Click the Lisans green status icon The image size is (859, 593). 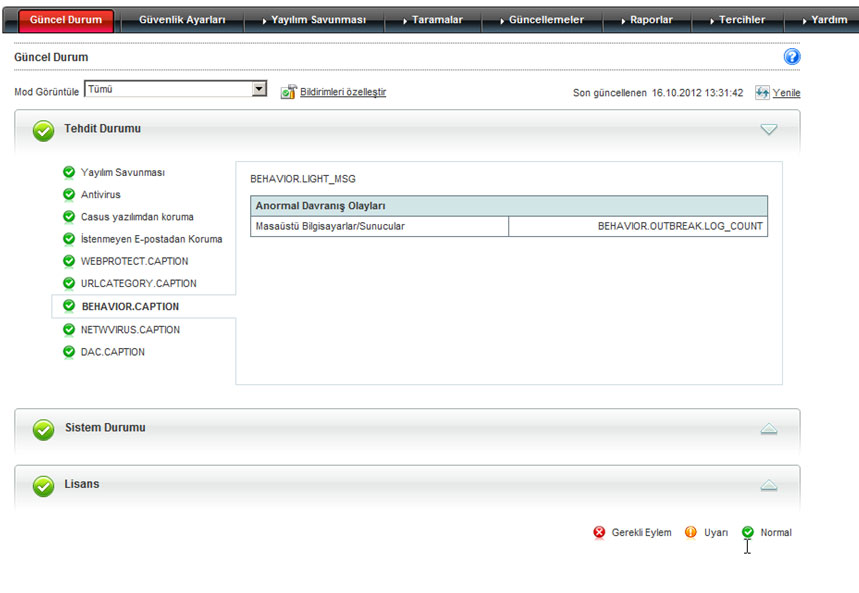(x=43, y=485)
